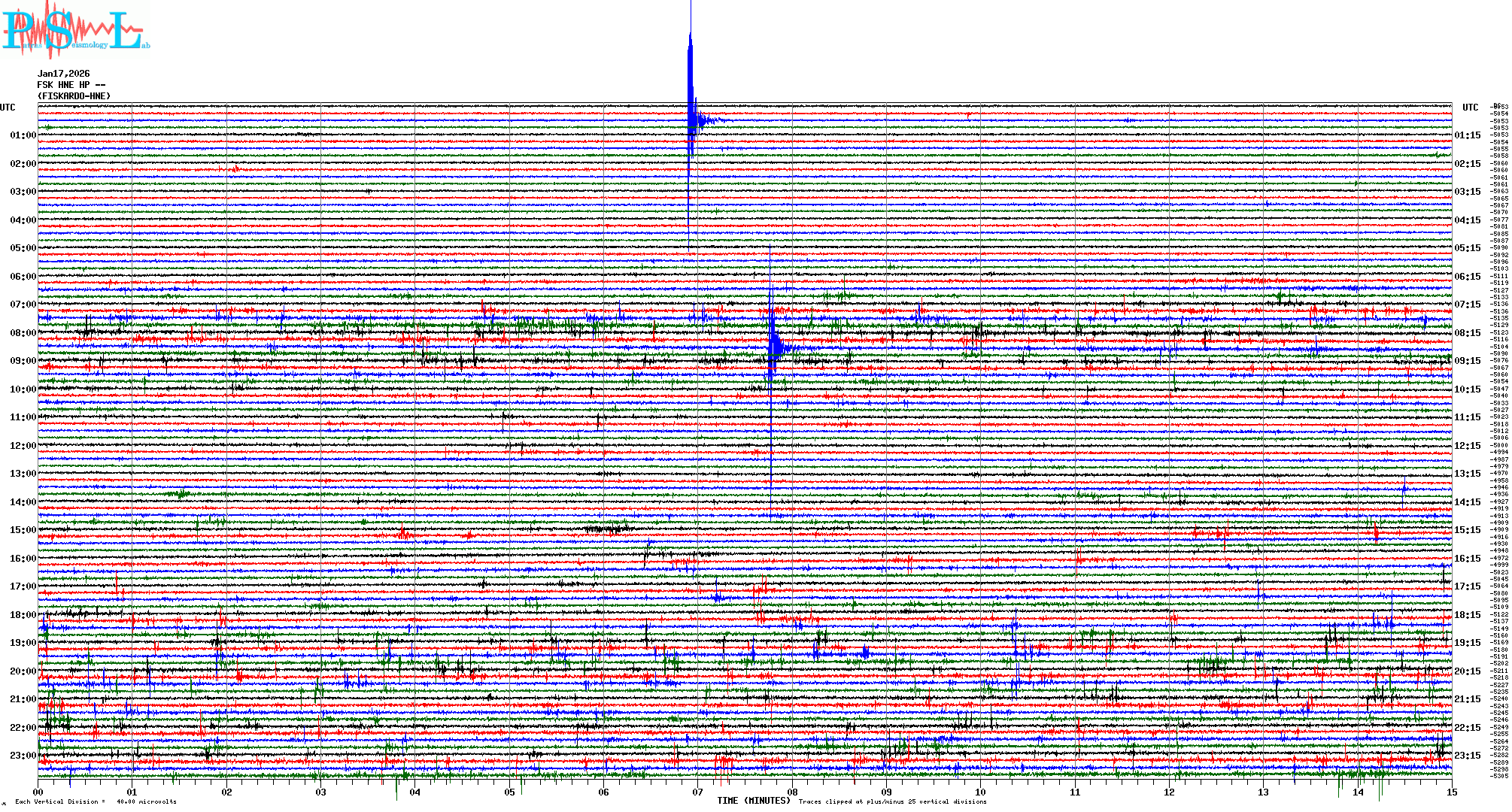Select the 08:15 label on right axis
Screen dimensions: 1512x812
point(1467,333)
